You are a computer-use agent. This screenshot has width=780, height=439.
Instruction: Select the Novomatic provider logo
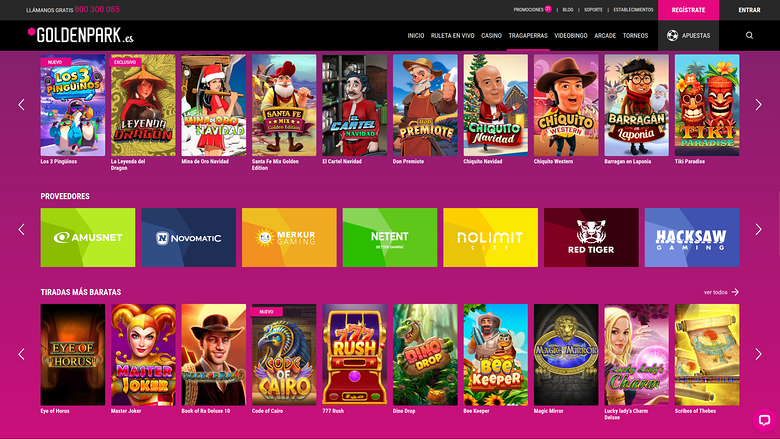(188, 238)
